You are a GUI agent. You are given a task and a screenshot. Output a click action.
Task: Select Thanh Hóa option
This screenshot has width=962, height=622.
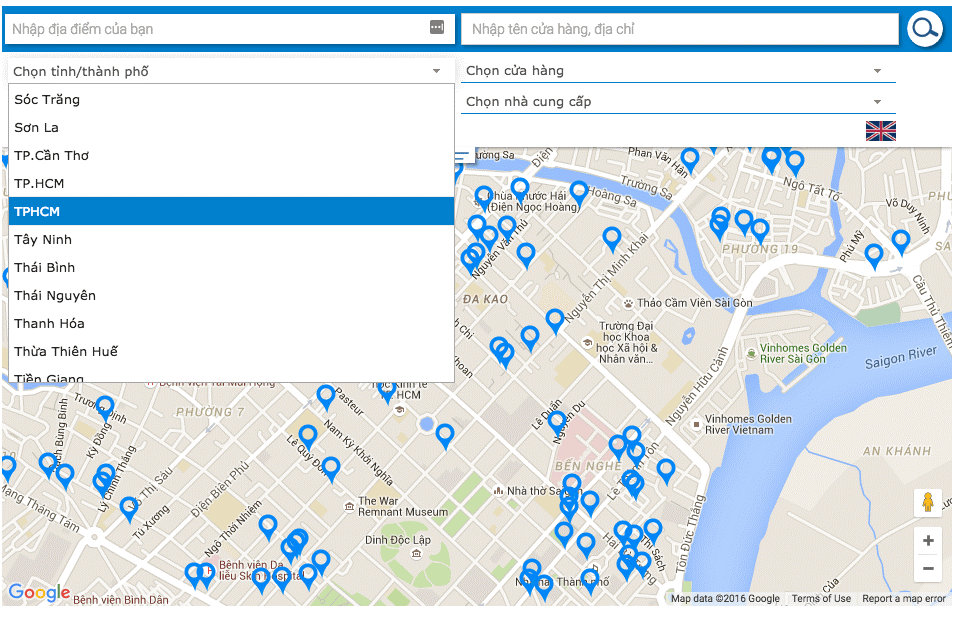[231, 323]
